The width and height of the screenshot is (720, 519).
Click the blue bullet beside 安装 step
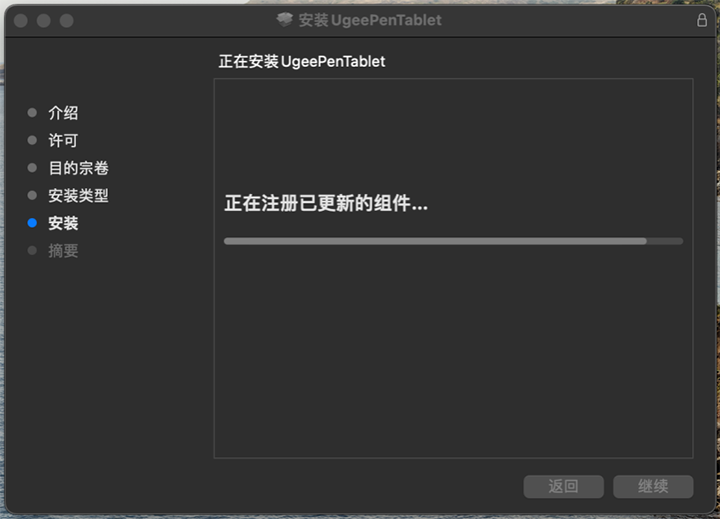tap(32, 223)
